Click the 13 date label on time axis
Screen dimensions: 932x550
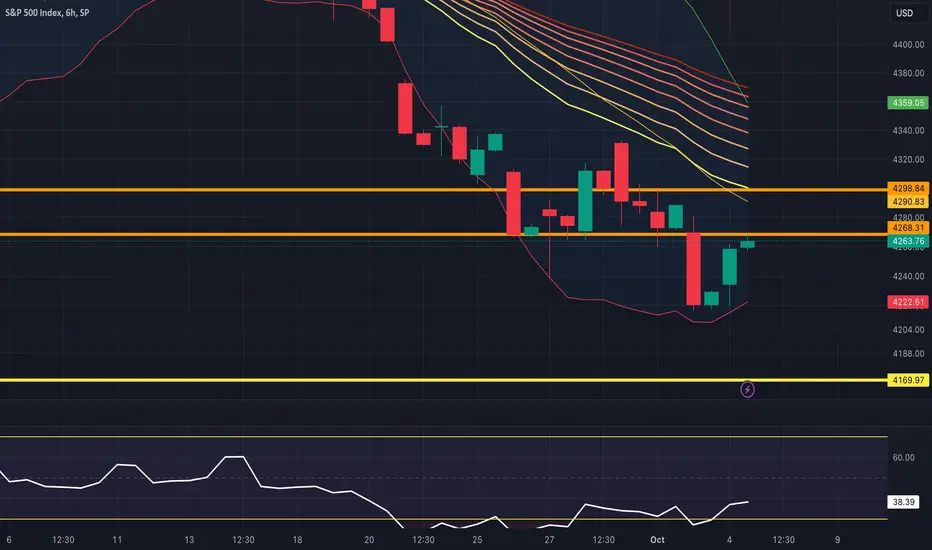point(189,540)
